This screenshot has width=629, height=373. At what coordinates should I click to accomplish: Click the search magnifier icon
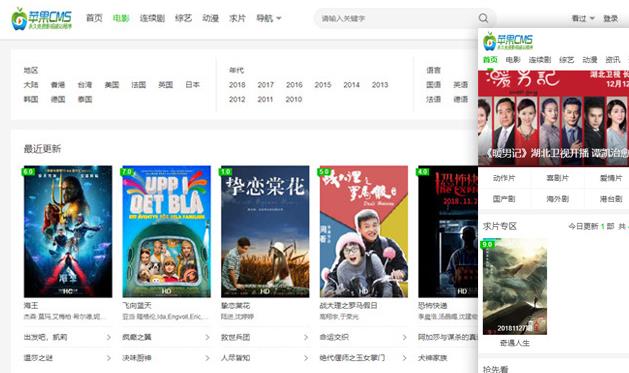pos(483,18)
